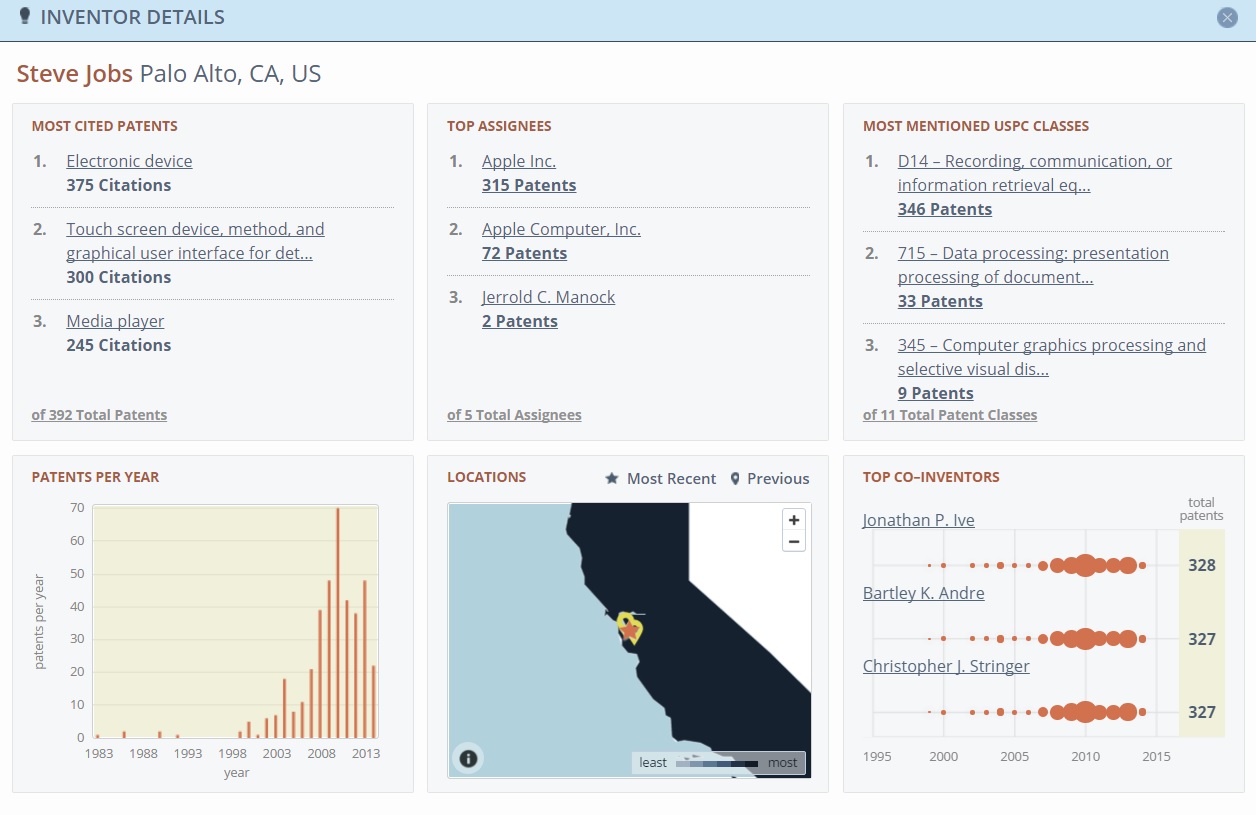The width and height of the screenshot is (1256, 815).
Task: Click the Patents Per Year heading
Action: pyautogui.click(x=95, y=477)
